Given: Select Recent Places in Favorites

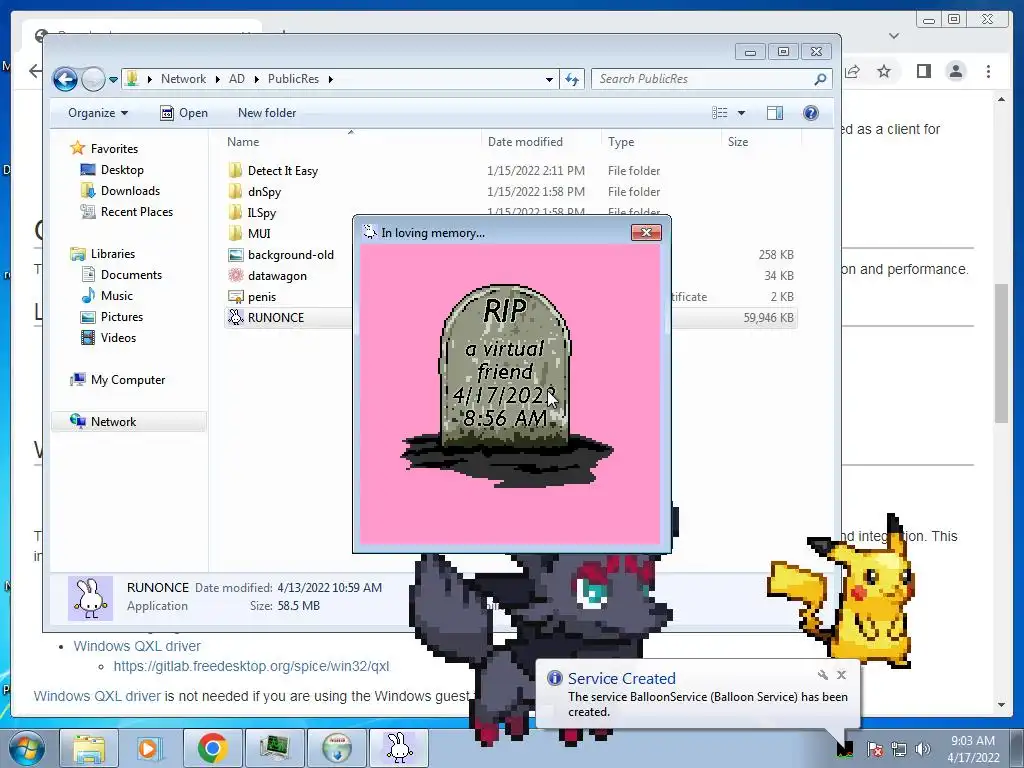Looking at the screenshot, I should (127, 212).
